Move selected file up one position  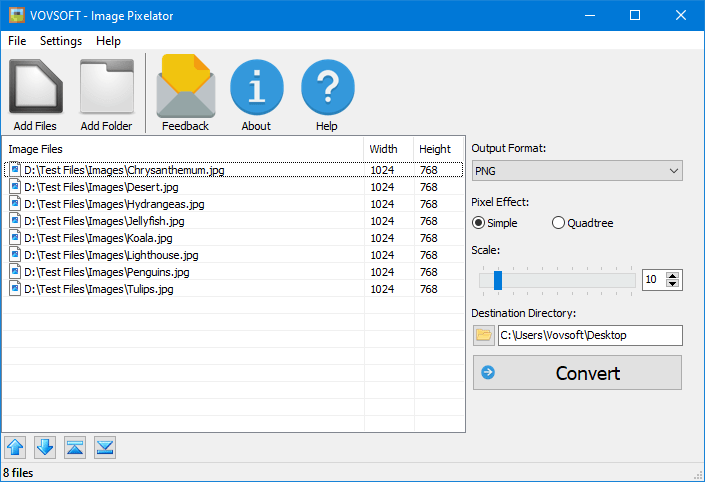[x=15, y=447]
